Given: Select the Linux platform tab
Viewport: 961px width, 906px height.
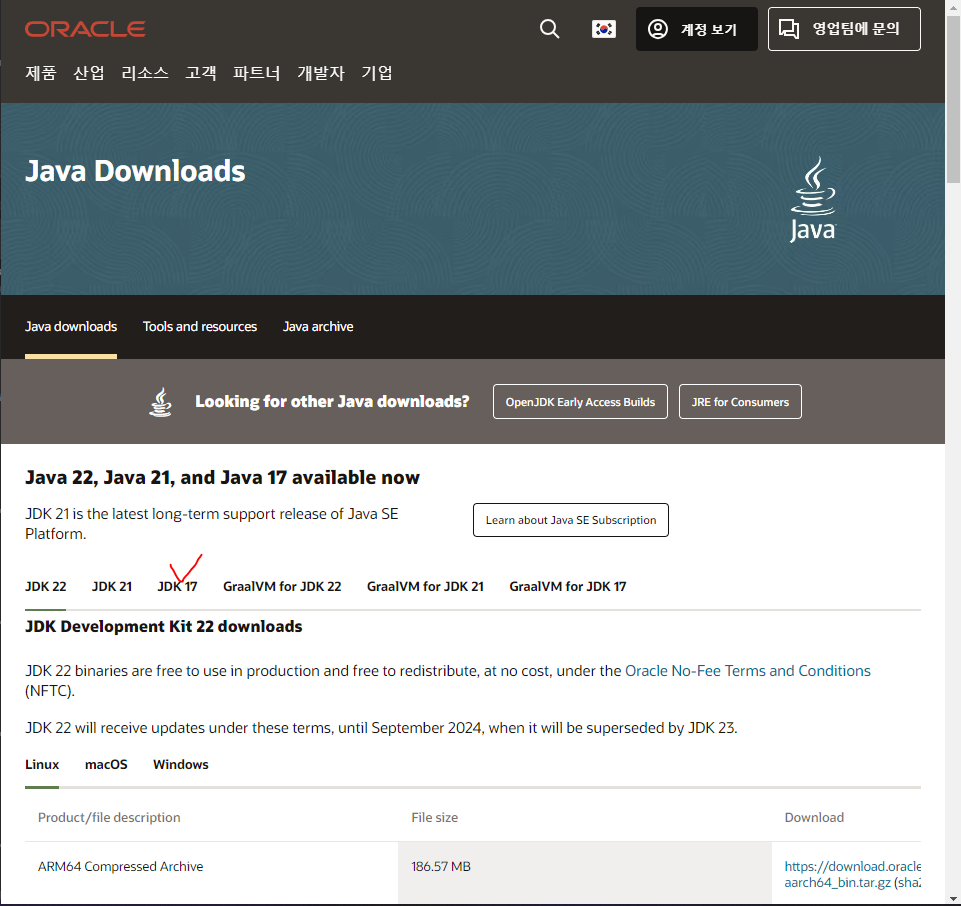Looking at the screenshot, I should (x=42, y=764).
